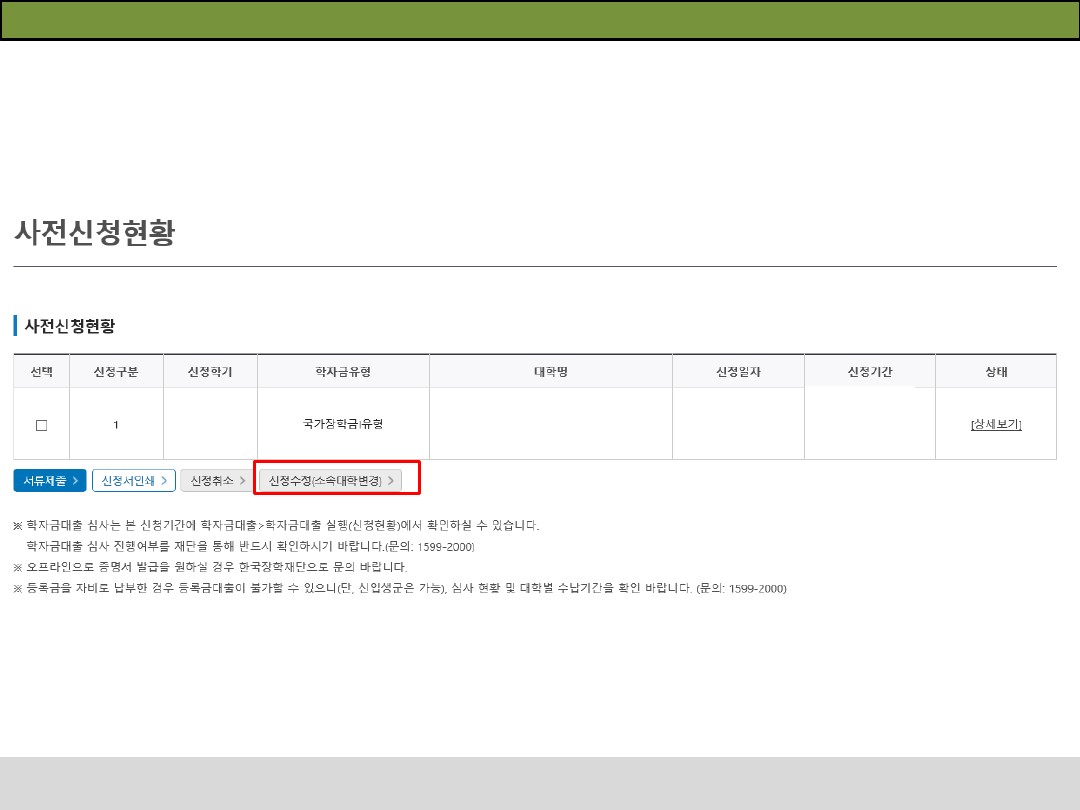The width and height of the screenshot is (1080, 810).
Task: Click the large 사전신청현황 page title
Action: [x=95, y=232]
